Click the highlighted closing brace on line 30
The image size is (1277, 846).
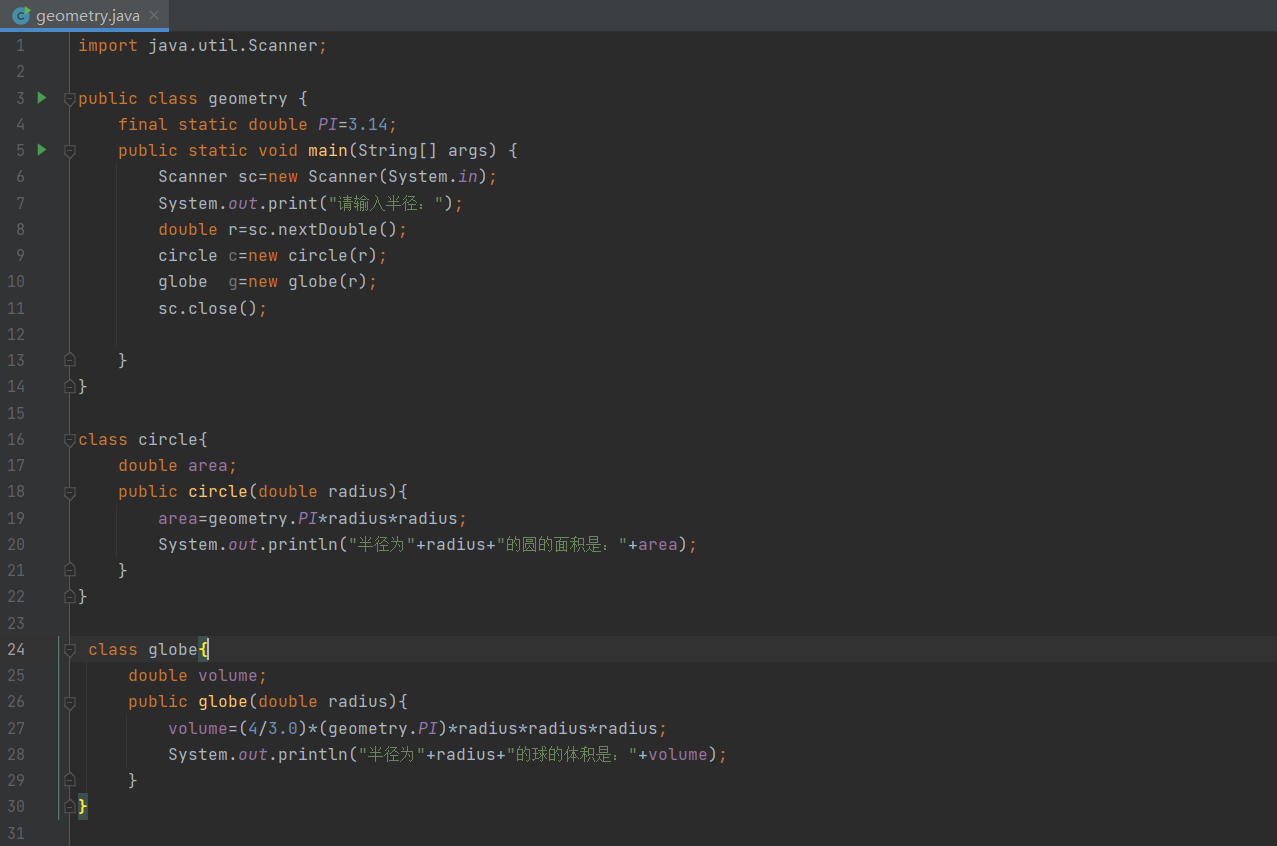point(83,806)
